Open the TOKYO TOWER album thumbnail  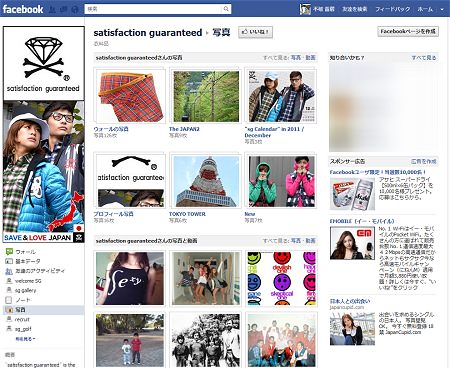[x=206, y=181]
